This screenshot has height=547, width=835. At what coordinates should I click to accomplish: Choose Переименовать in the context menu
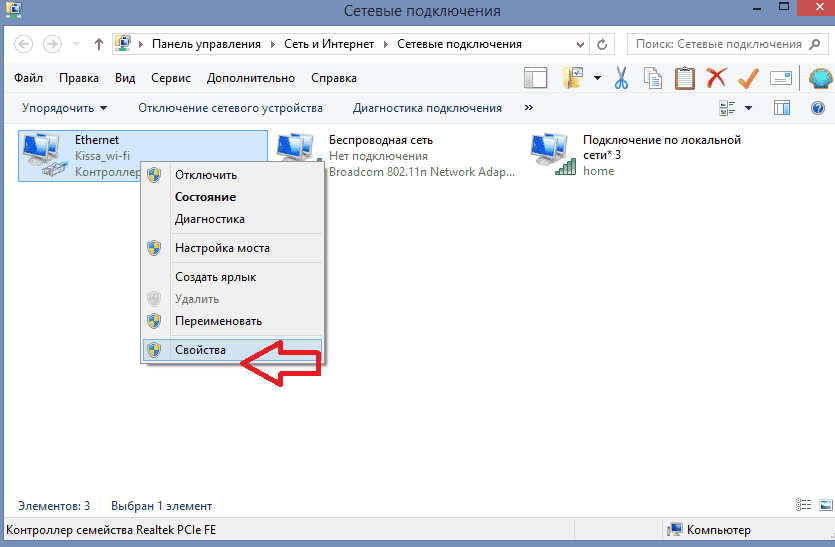tap(233, 321)
